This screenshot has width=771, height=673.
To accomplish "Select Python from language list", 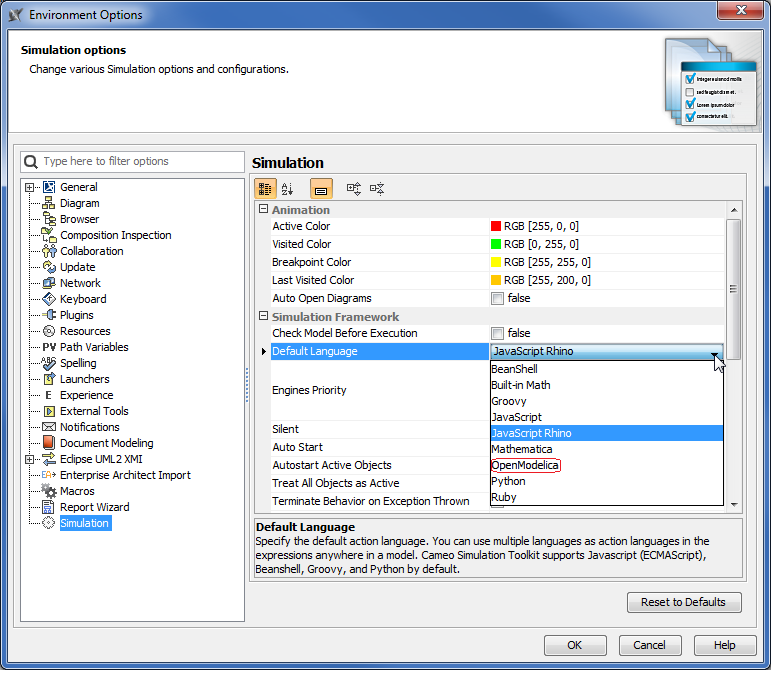I will click(x=607, y=482).
